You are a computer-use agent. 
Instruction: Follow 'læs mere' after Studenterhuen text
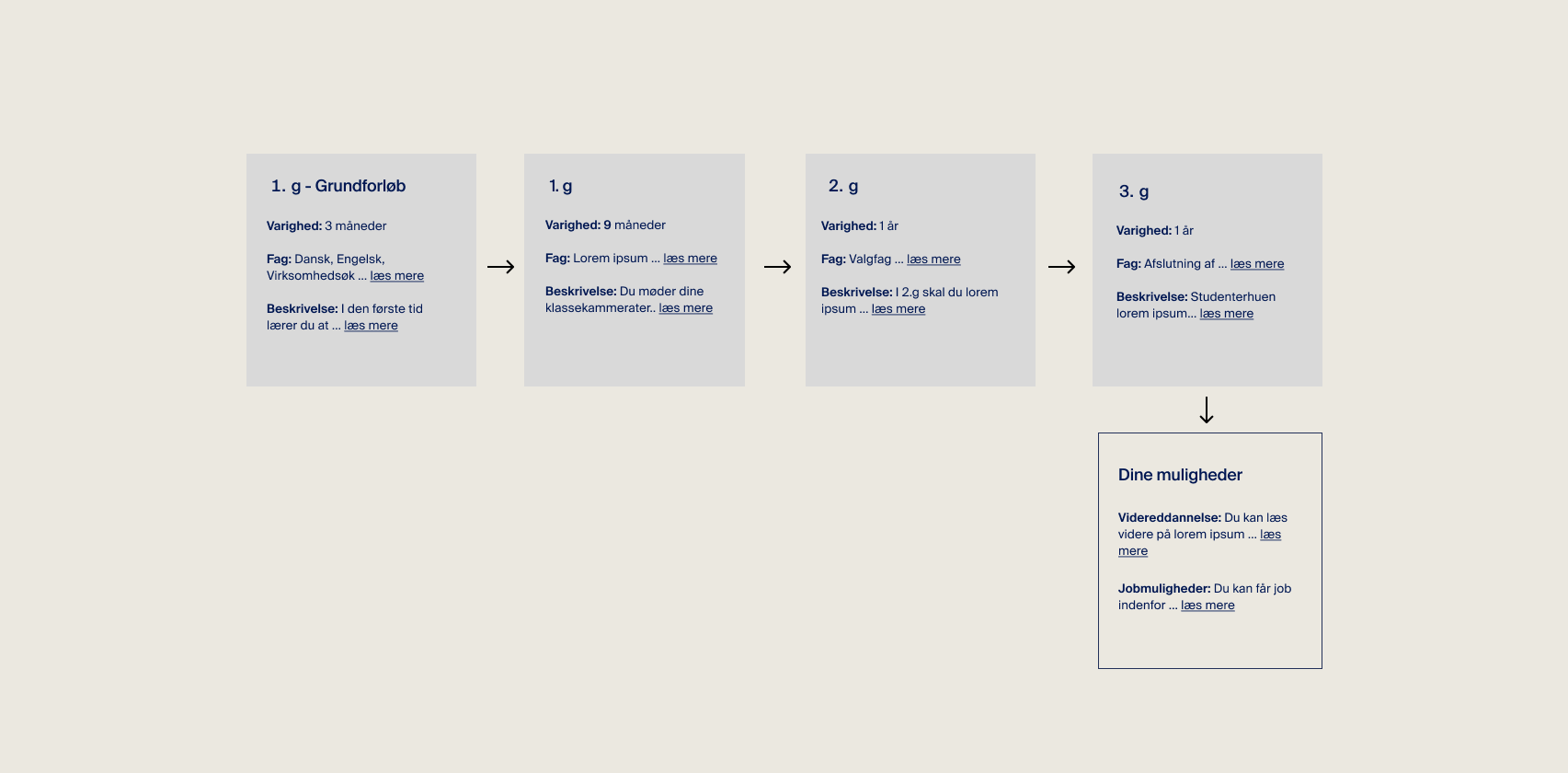[x=1226, y=314]
